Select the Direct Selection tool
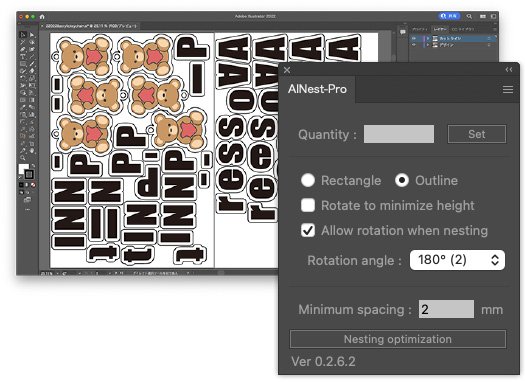This screenshot has width=525, height=382. point(32,34)
